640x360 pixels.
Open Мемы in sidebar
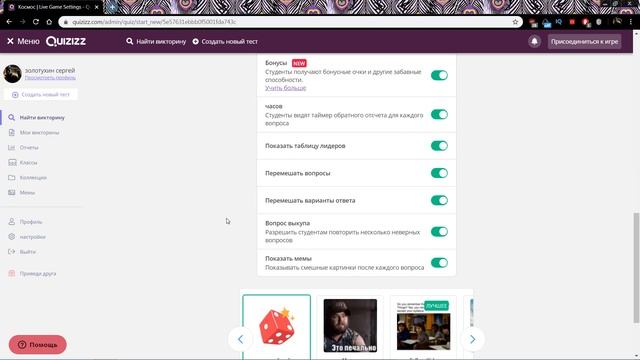[27, 192]
